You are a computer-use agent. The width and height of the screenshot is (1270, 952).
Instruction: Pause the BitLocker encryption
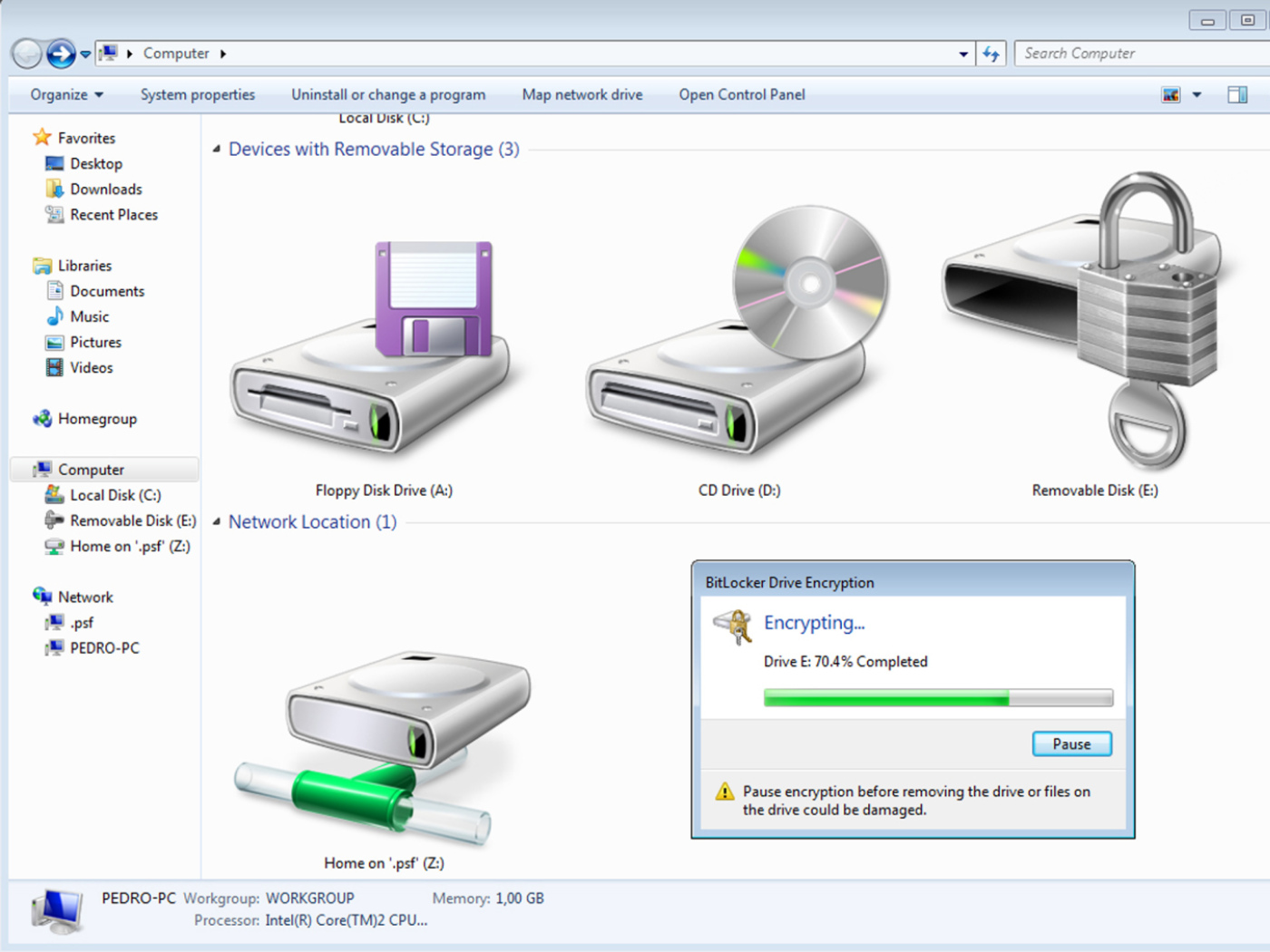pyautogui.click(x=1071, y=744)
